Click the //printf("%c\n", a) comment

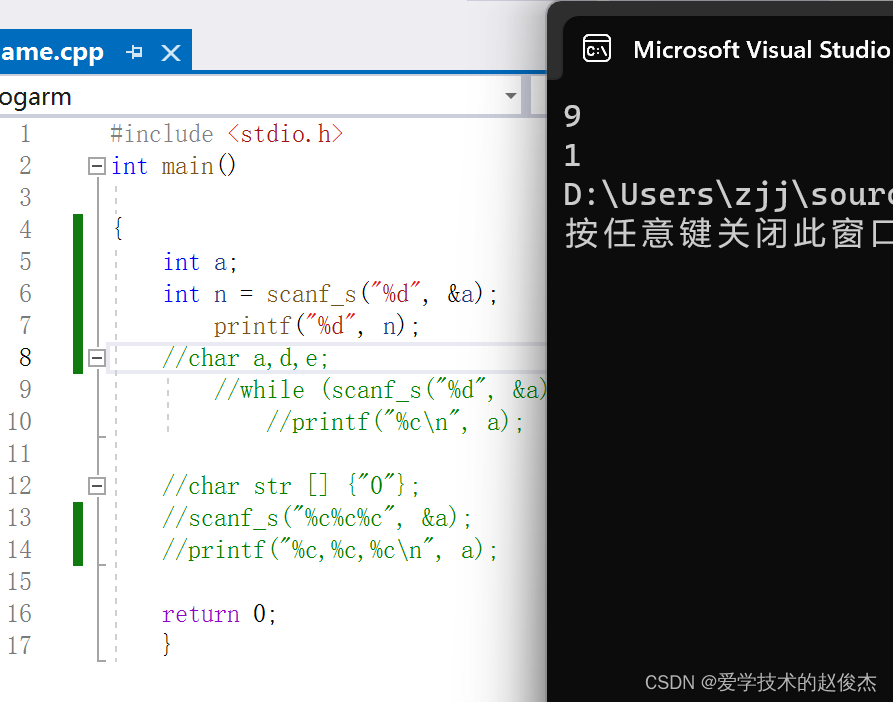(394, 422)
